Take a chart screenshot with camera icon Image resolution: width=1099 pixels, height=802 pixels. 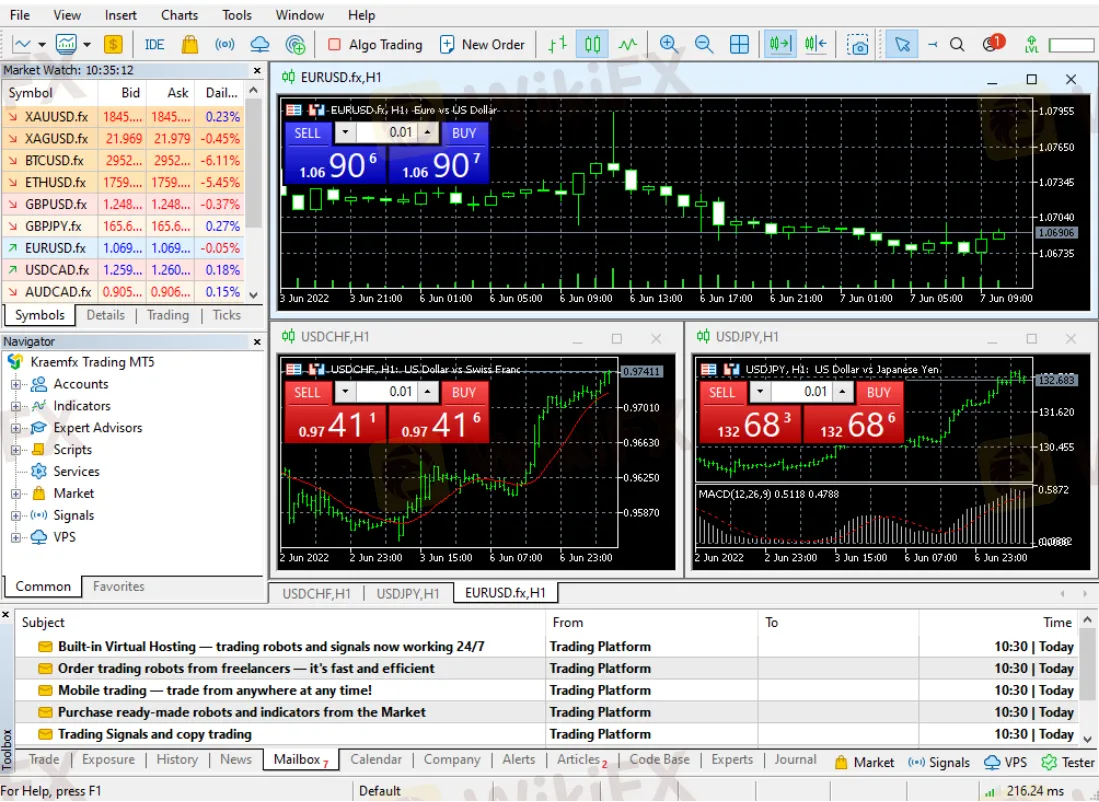[x=857, y=44]
